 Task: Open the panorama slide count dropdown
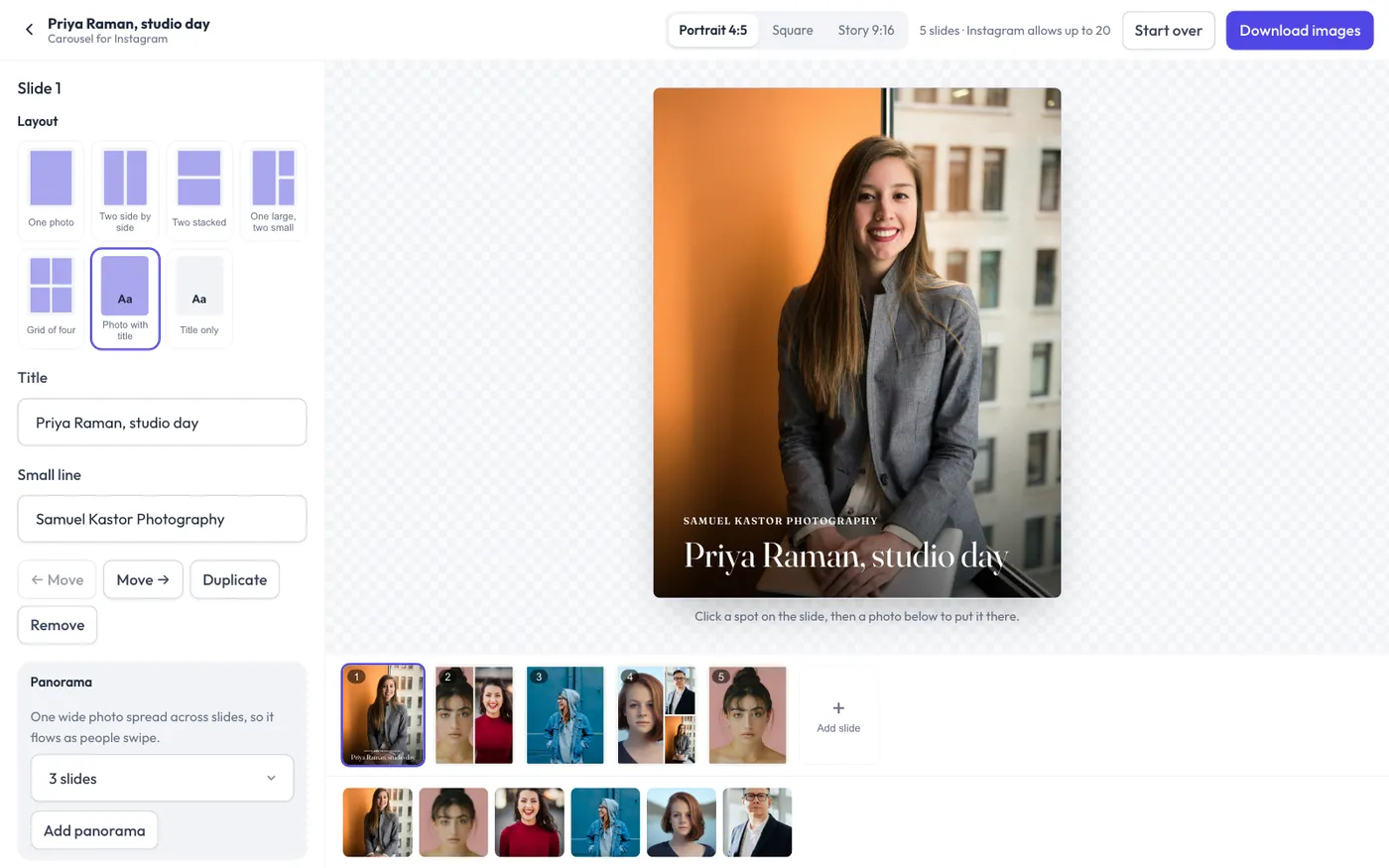pyautogui.click(x=162, y=779)
